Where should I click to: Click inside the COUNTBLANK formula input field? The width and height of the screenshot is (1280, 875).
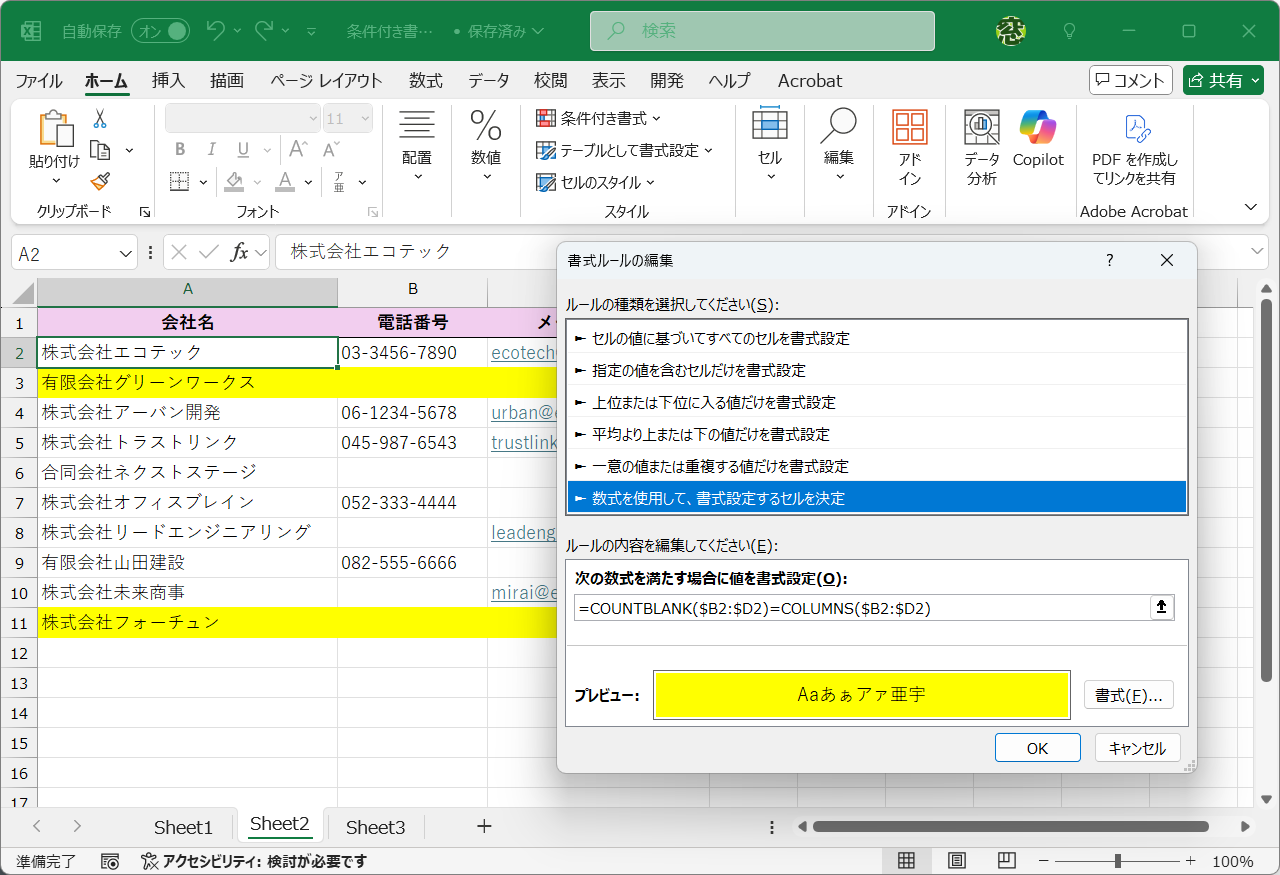tap(860, 607)
